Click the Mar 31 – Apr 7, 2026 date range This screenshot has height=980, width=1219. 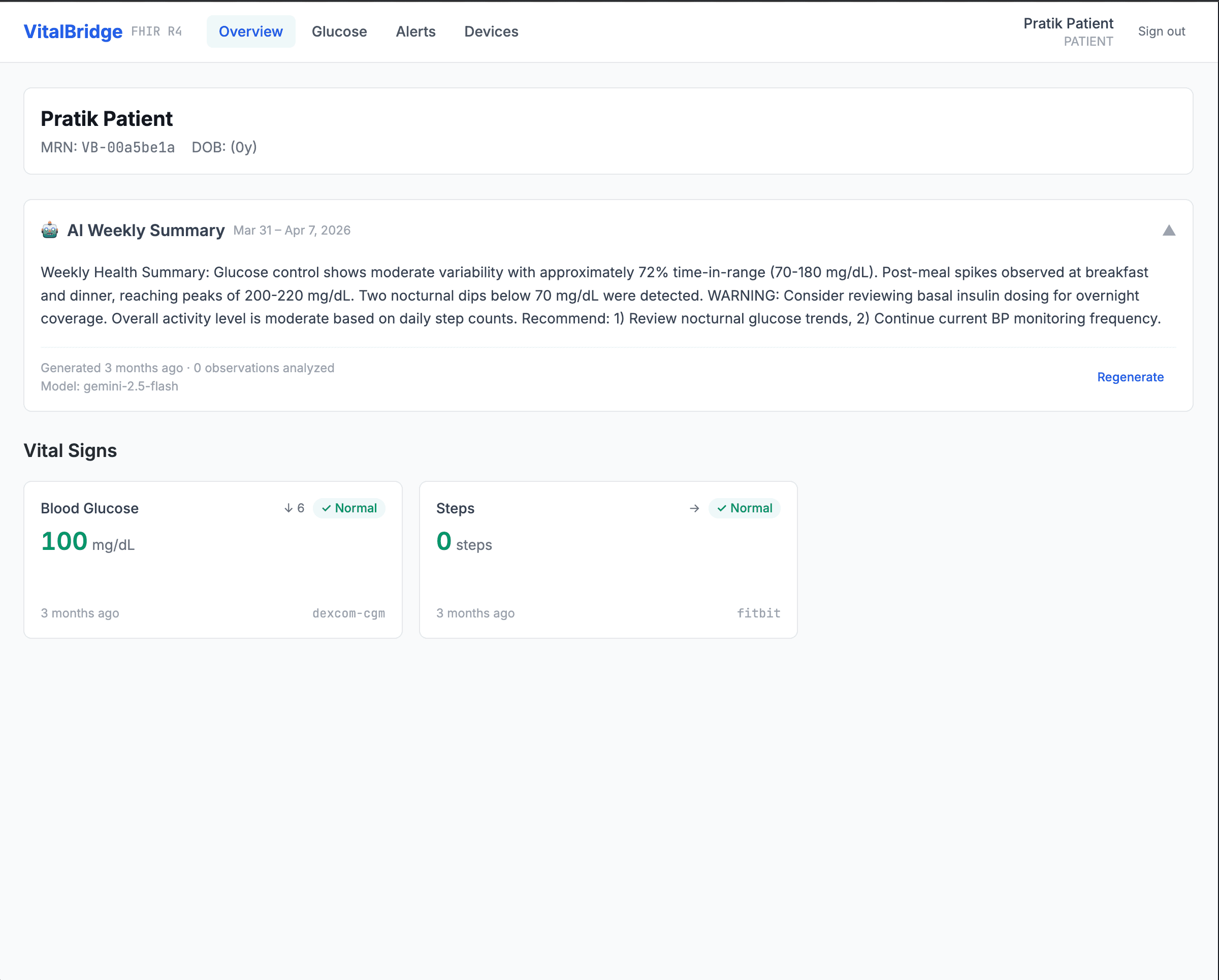(292, 231)
